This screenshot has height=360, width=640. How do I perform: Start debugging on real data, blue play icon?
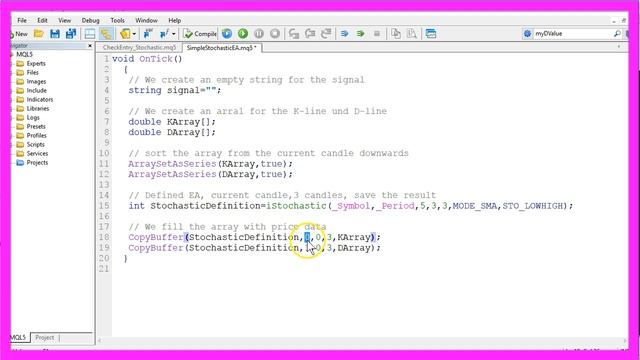pyautogui.click(x=227, y=33)
